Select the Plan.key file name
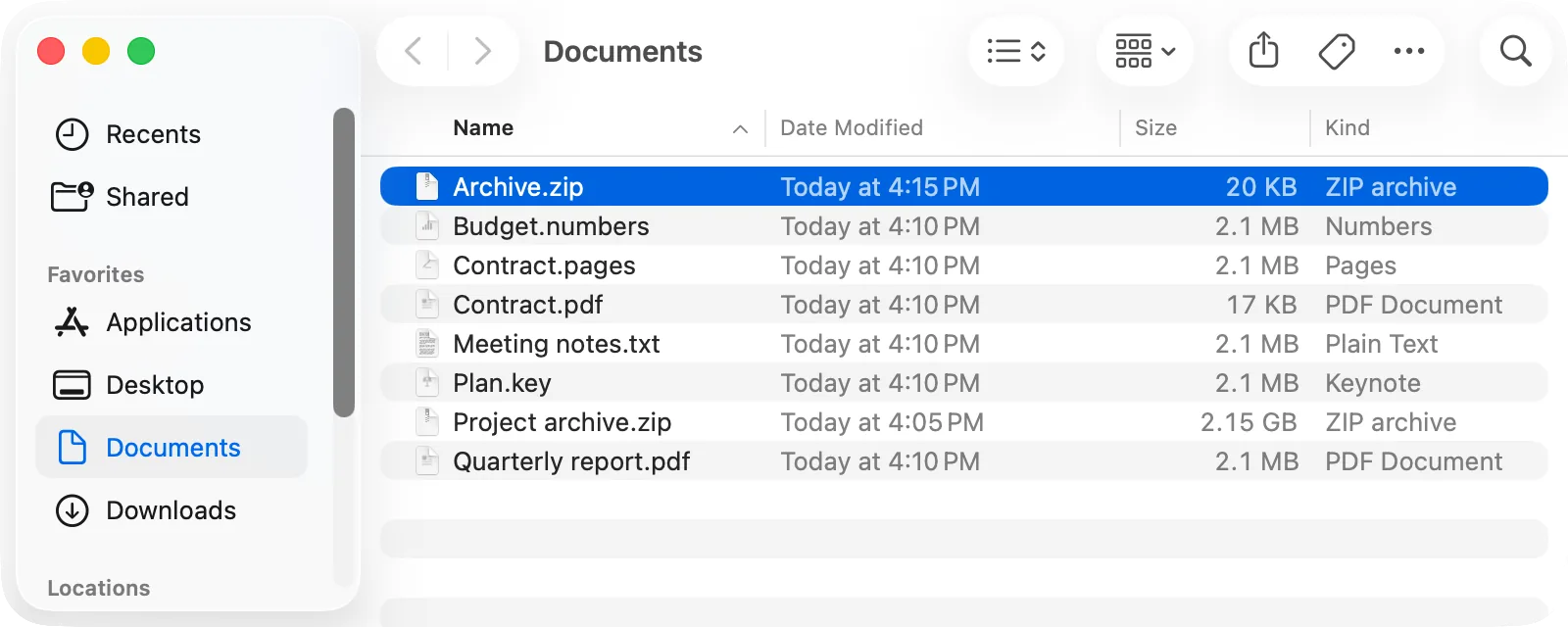Screen dimensions: 1568x627 pyautogui.click(x=502, y=383)
